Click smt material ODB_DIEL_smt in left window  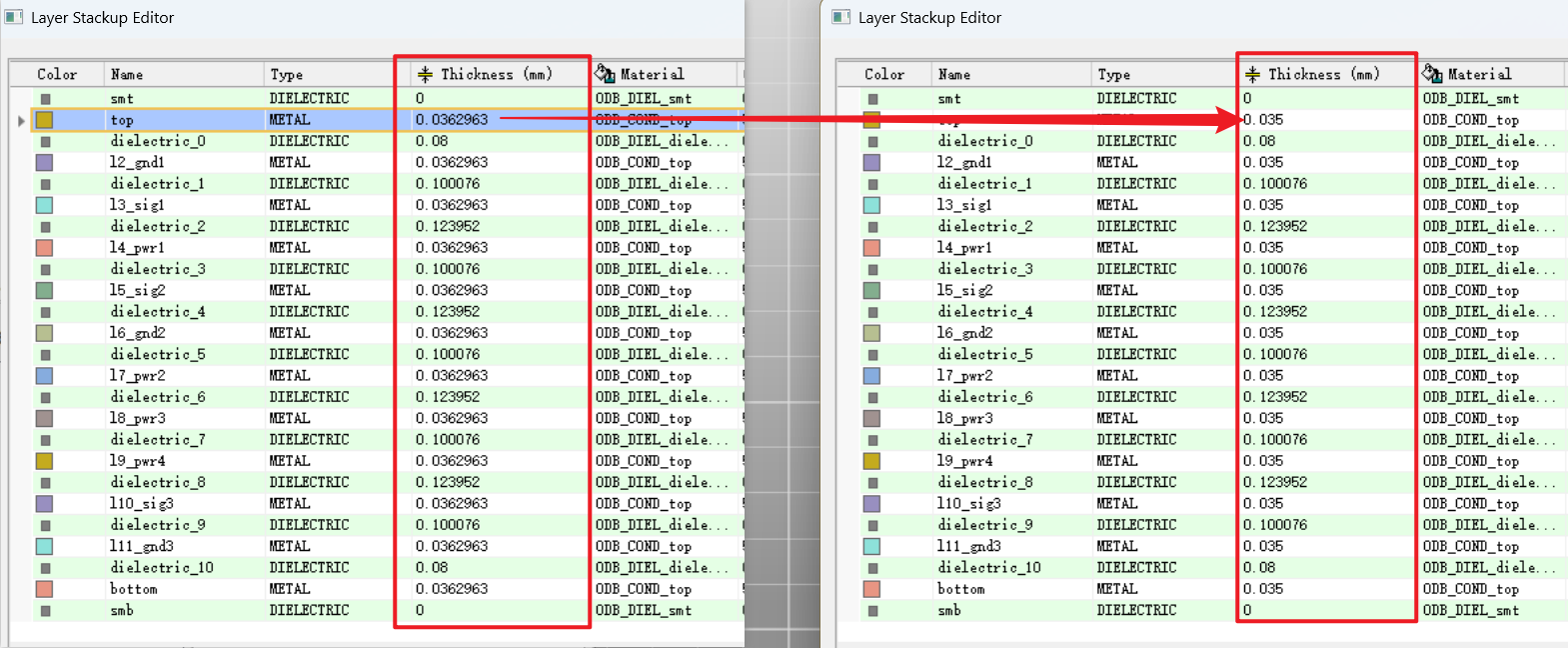(644, 99)
